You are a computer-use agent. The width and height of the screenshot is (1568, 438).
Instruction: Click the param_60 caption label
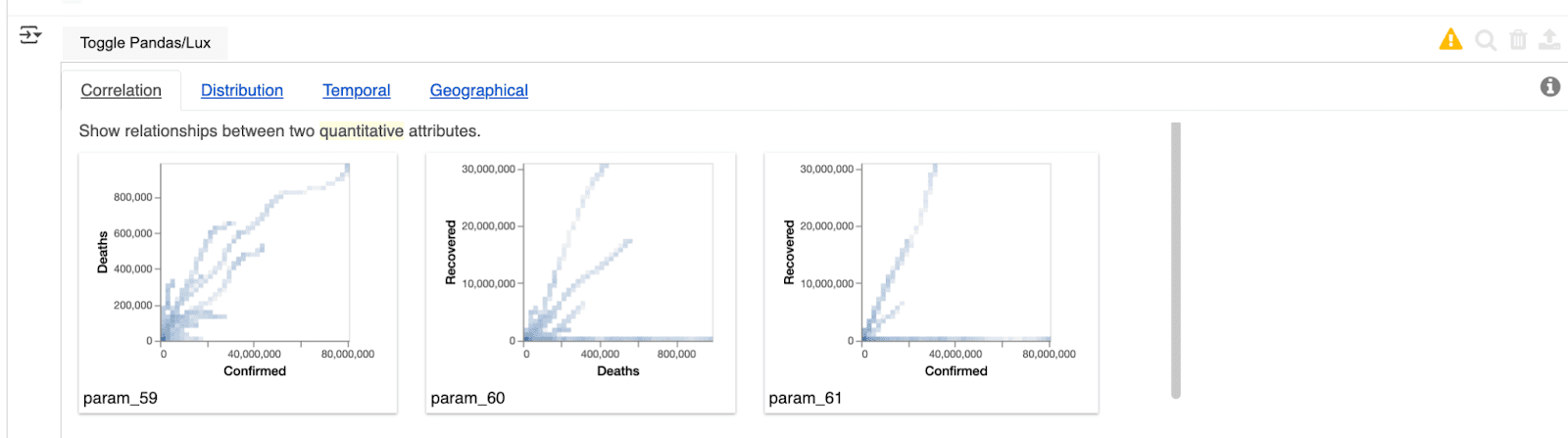coord(467,398)
